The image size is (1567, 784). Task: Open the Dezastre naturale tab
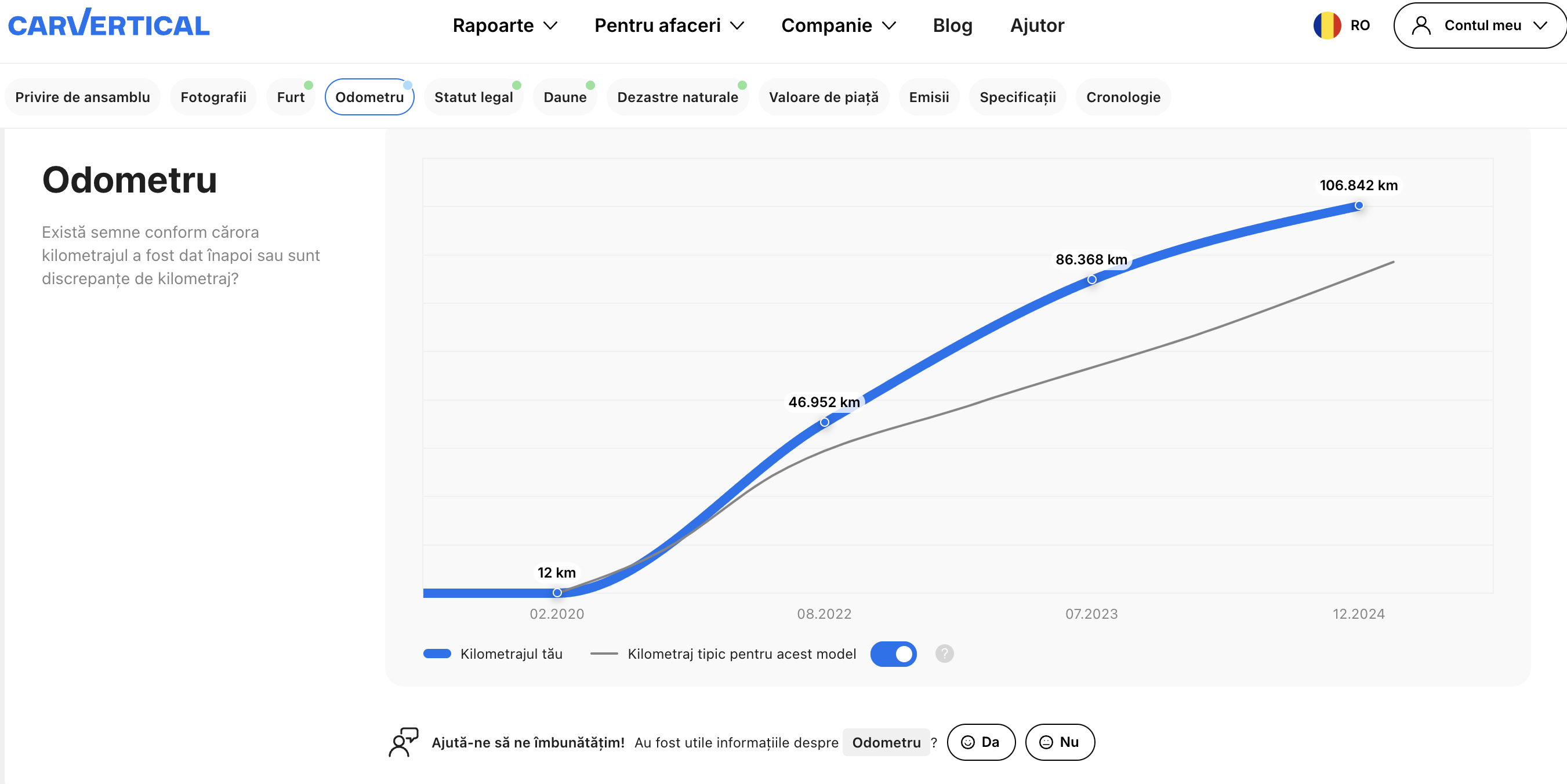677,97
